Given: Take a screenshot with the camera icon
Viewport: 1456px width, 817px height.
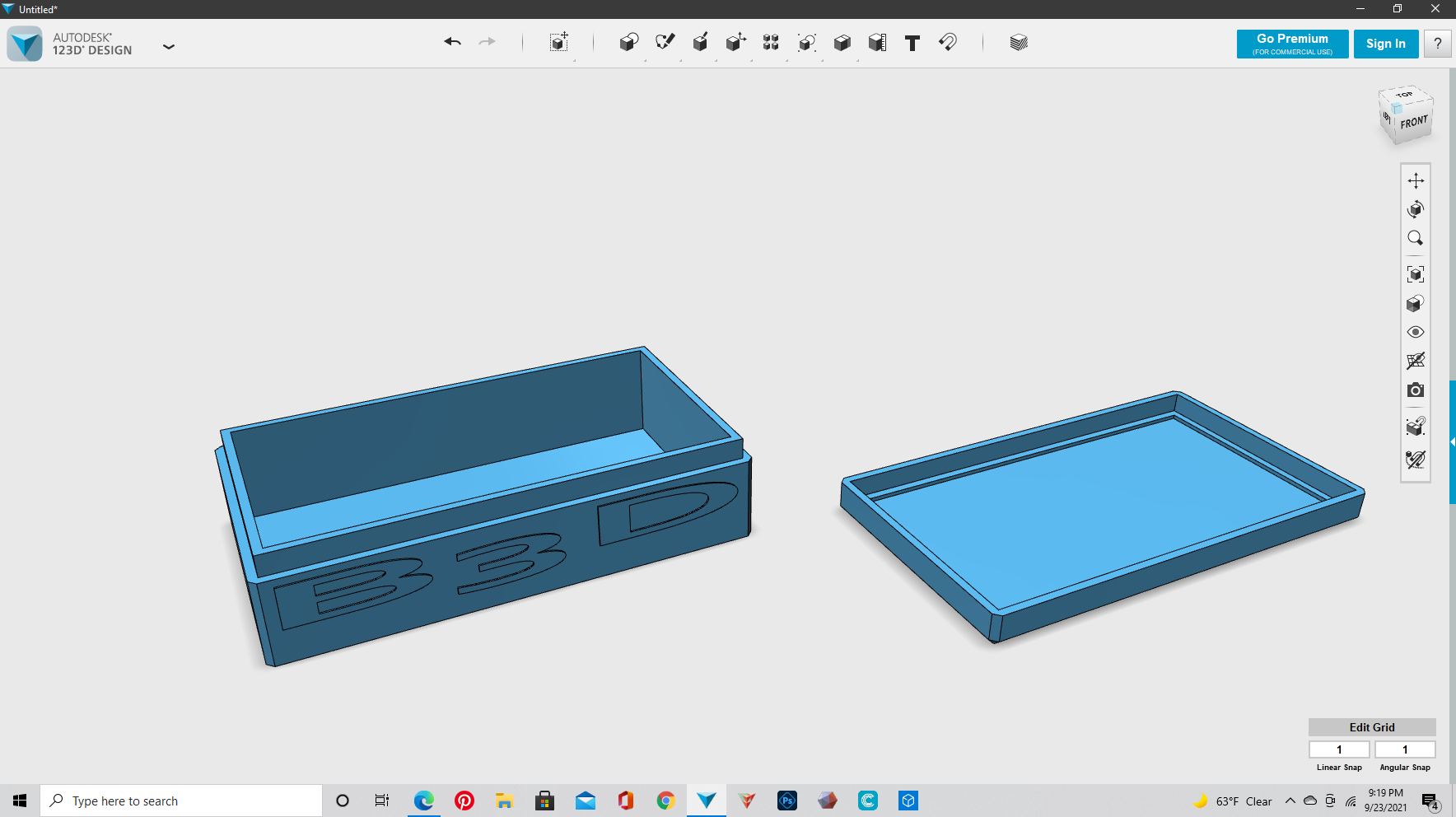Looking at the screenshot, I should pyautogui.click(x=1415, y=390).
